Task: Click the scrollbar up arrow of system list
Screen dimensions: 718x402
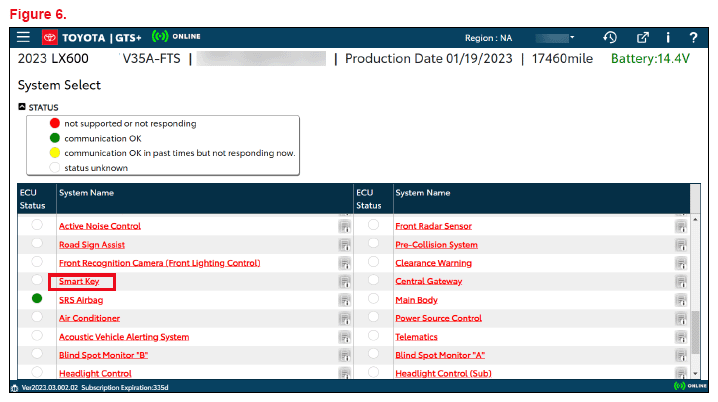Action: tap(695, 220)
